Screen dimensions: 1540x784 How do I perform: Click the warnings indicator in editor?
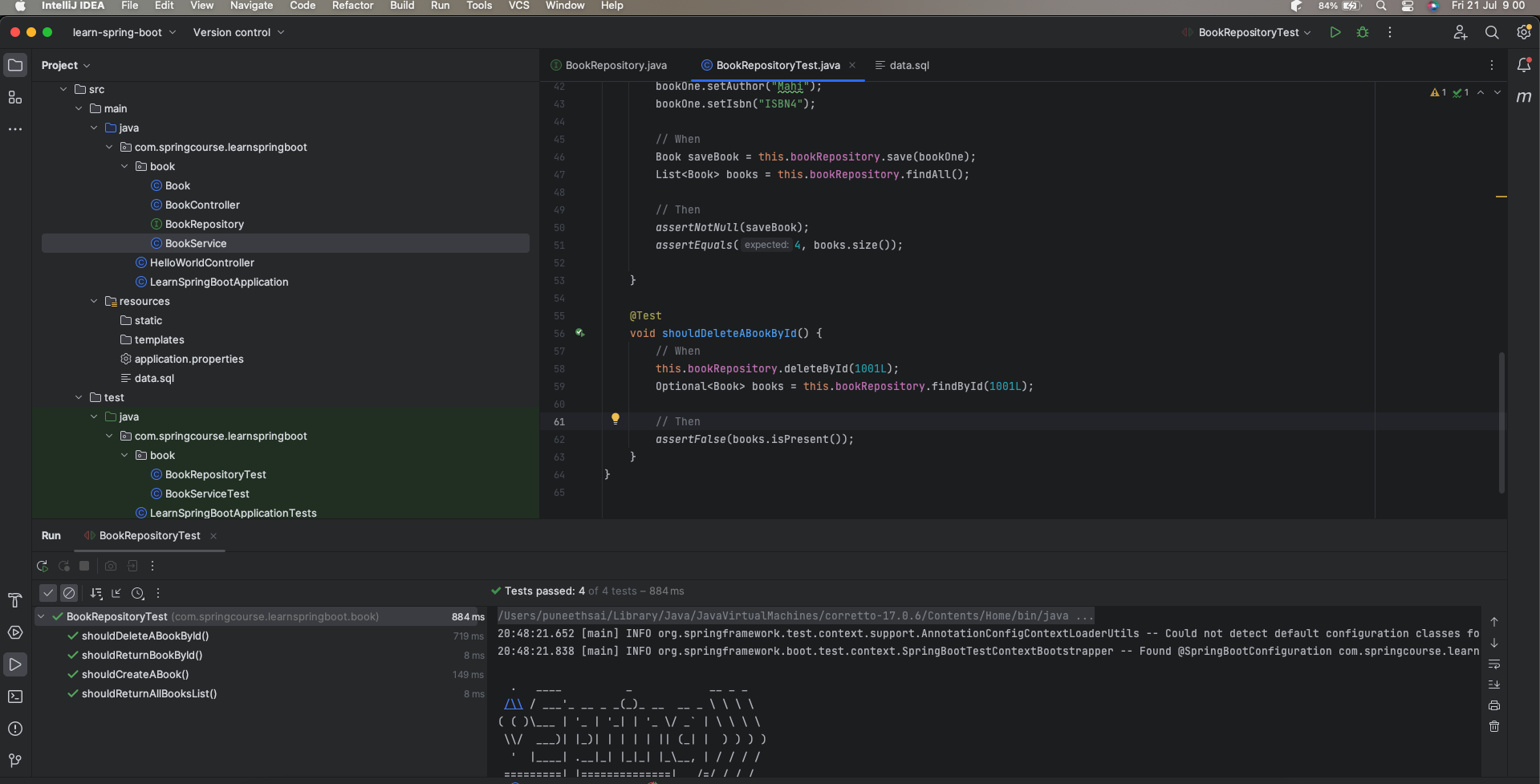(x=1438, y=92)
